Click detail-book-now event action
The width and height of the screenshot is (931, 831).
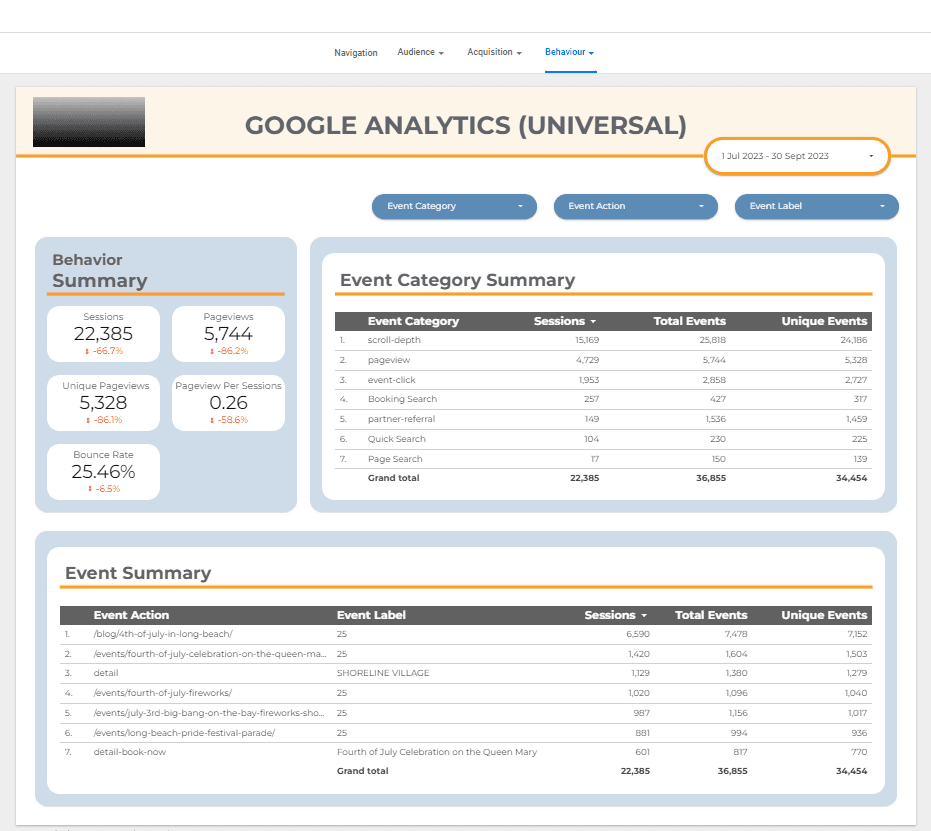click(130, 752)
